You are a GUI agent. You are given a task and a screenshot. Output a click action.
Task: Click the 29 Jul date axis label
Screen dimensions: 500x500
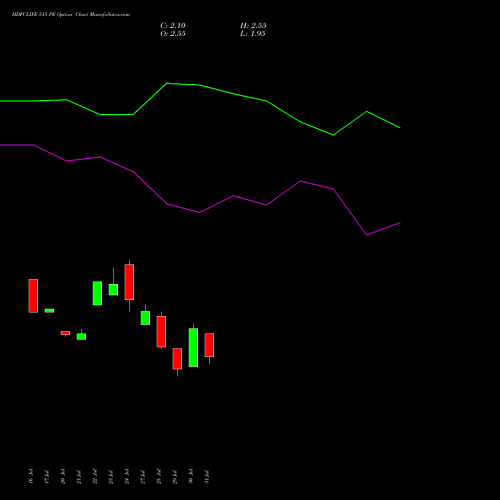point(175,476)
